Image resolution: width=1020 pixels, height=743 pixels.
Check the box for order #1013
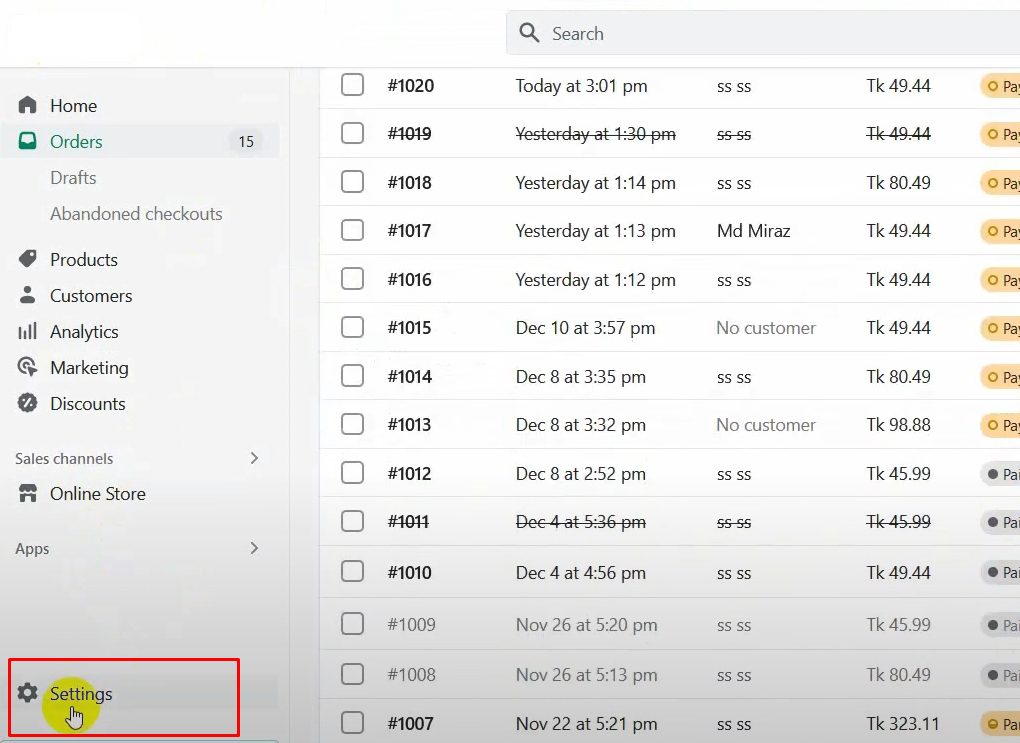pyautogui.click(x=352, y=424)
